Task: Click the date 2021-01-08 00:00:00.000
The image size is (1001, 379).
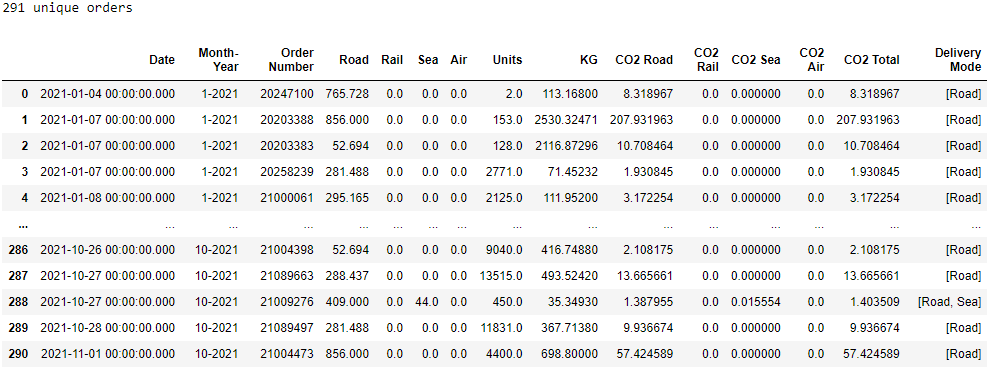Action: 107,198
